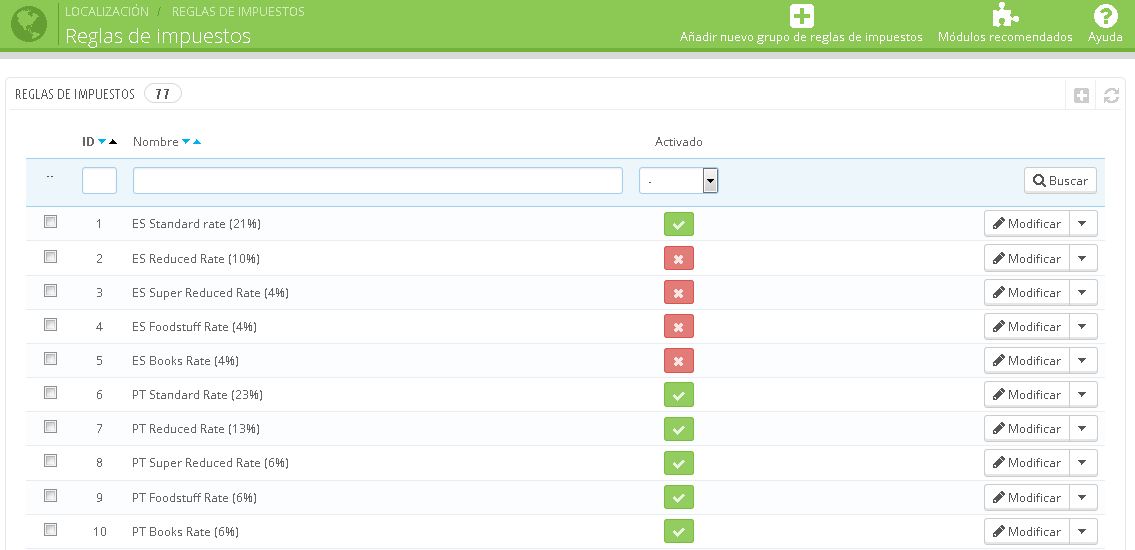1135x550 pixels.
Task: Click the Buscar search button
Action: tap(1060, 181)
